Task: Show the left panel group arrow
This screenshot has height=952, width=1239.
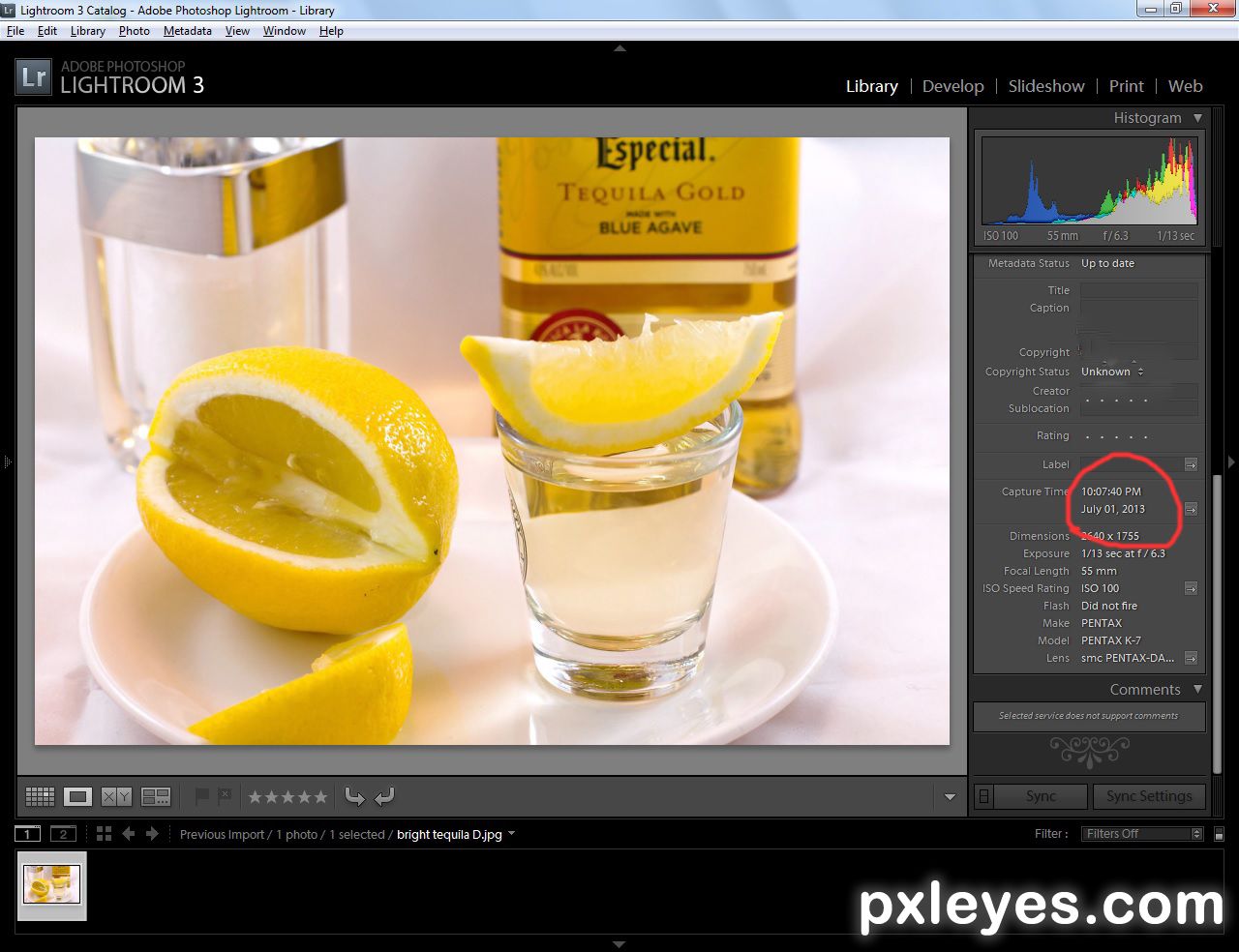Action: point(7,461)
